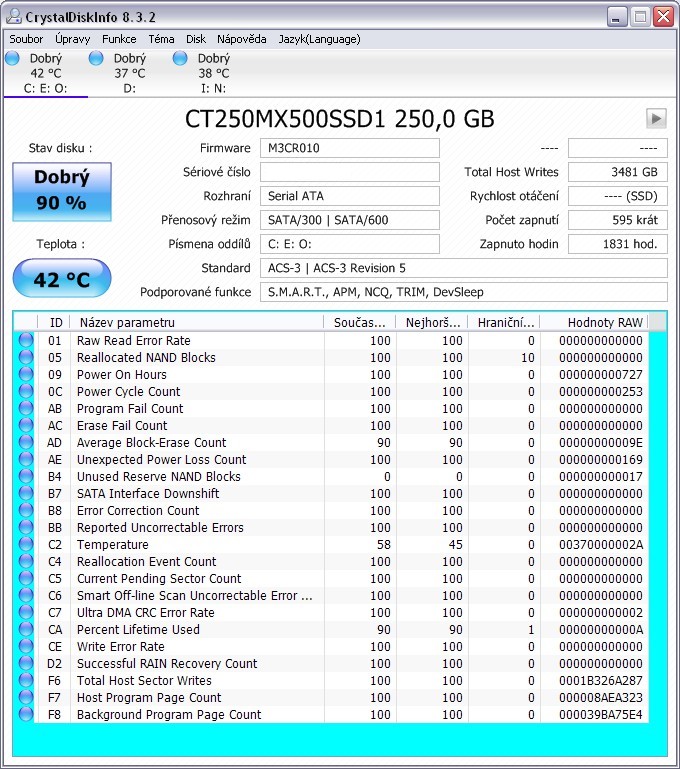Click the Název parametru column header

coord(197,322)
